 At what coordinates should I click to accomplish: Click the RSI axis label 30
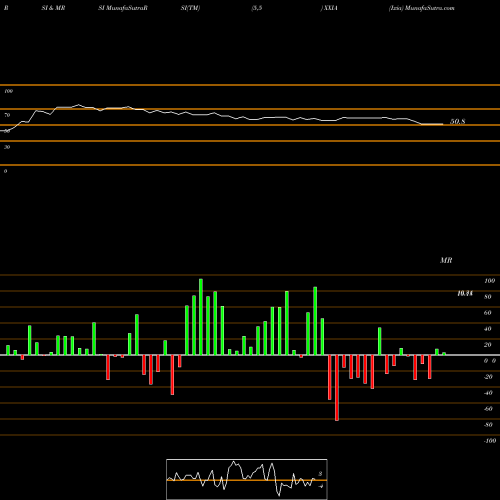[7, 147]
